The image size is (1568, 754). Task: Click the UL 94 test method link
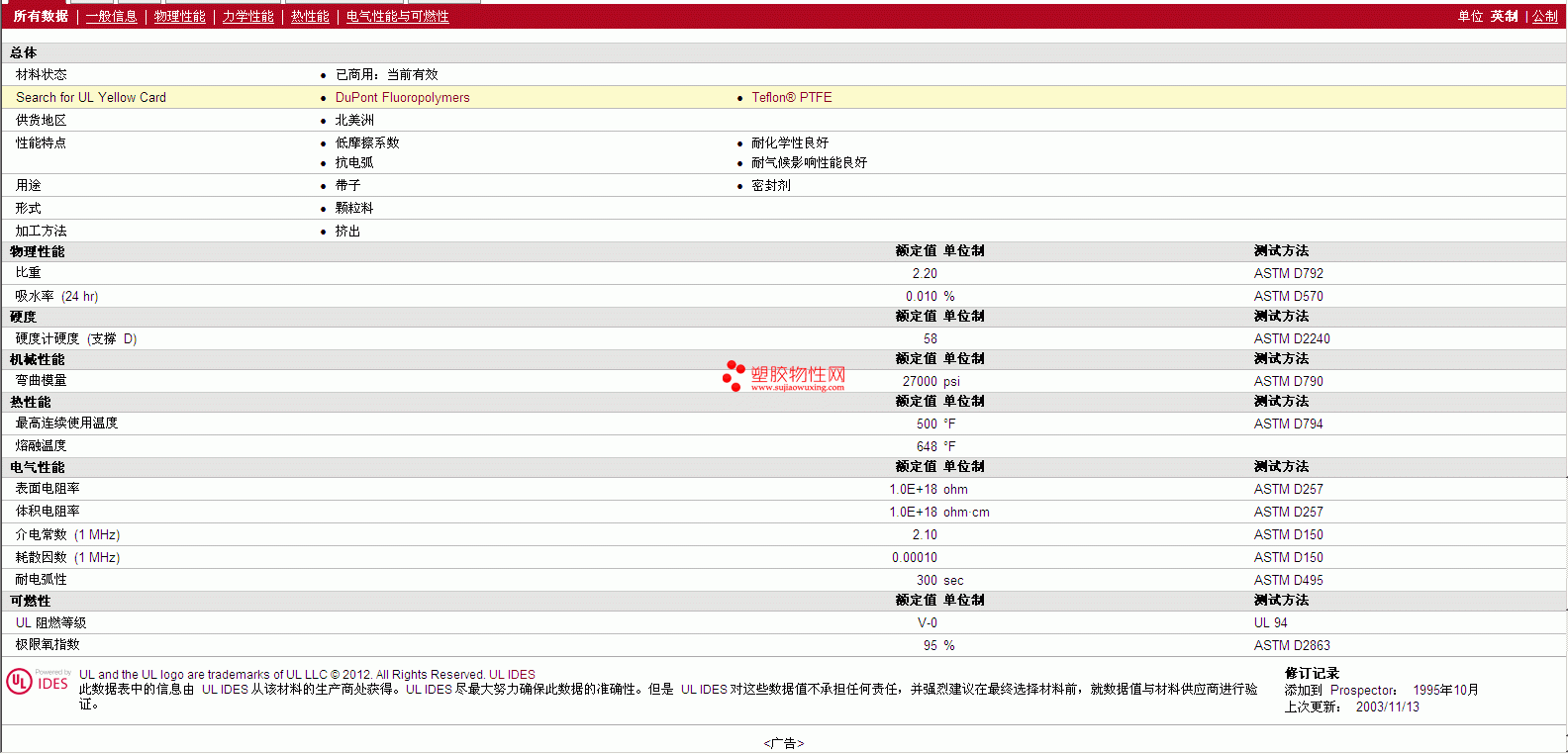click(x=1271, y=623)
